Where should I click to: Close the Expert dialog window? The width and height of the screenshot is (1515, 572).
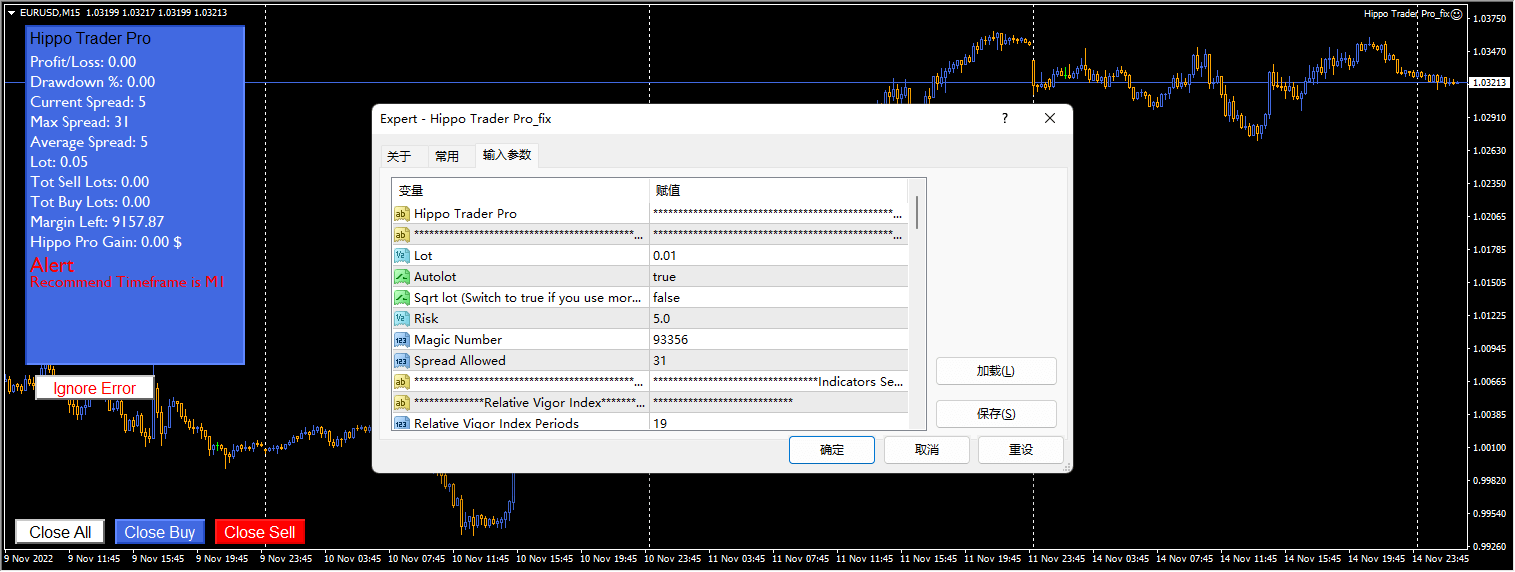[x=1050, y=118]
